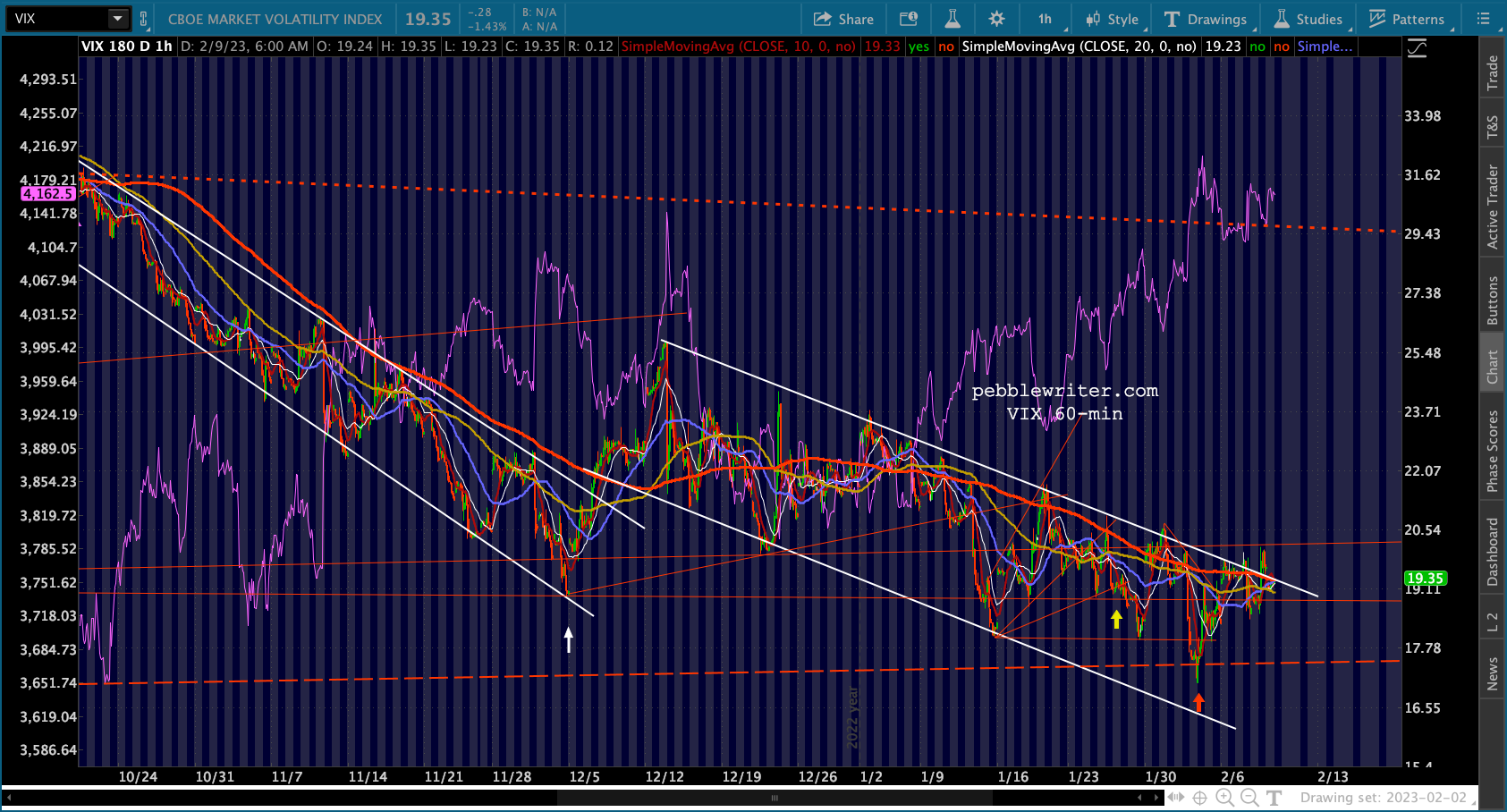Click the 12/12 date on time axis
Screen dimensions: 1507x812
coord(665,777)
